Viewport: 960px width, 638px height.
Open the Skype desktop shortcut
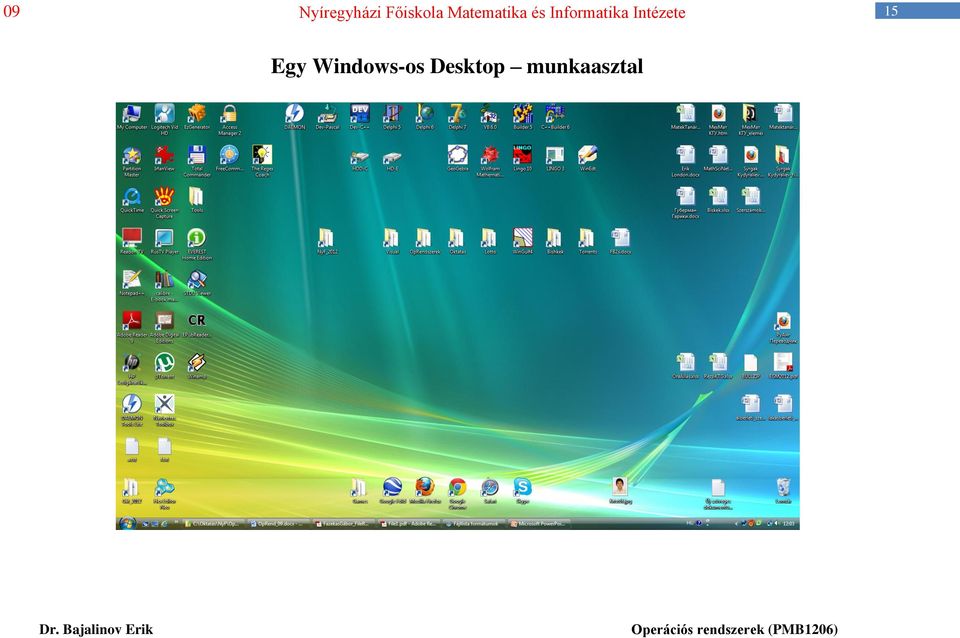[522, 491]
